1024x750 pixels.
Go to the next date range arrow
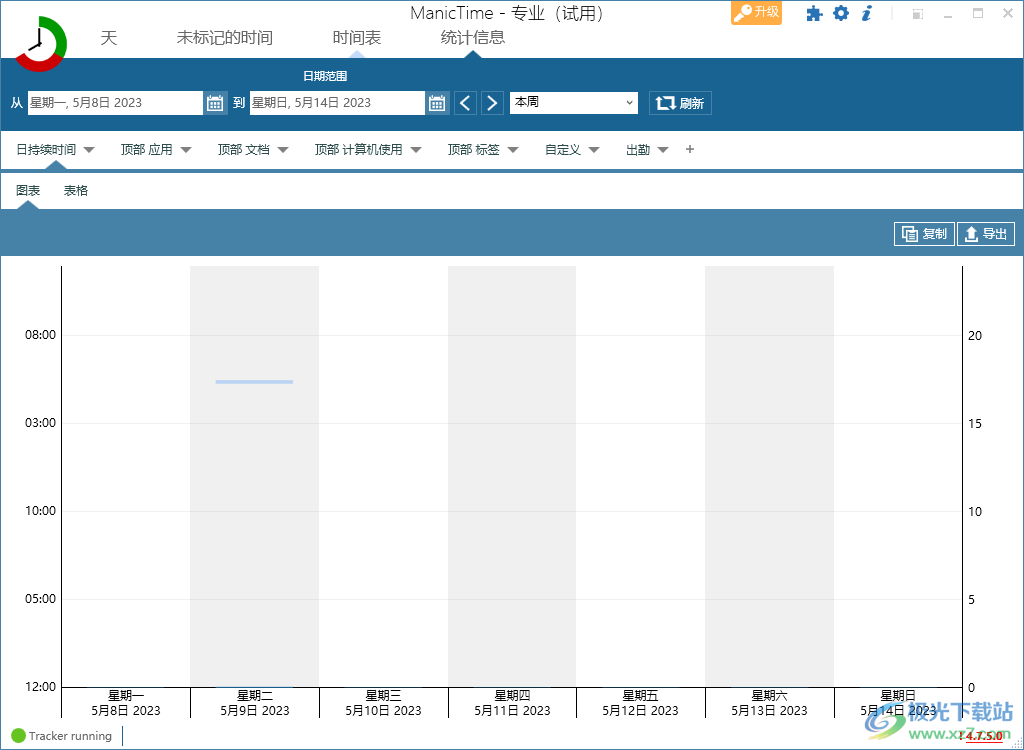[492, 103]
